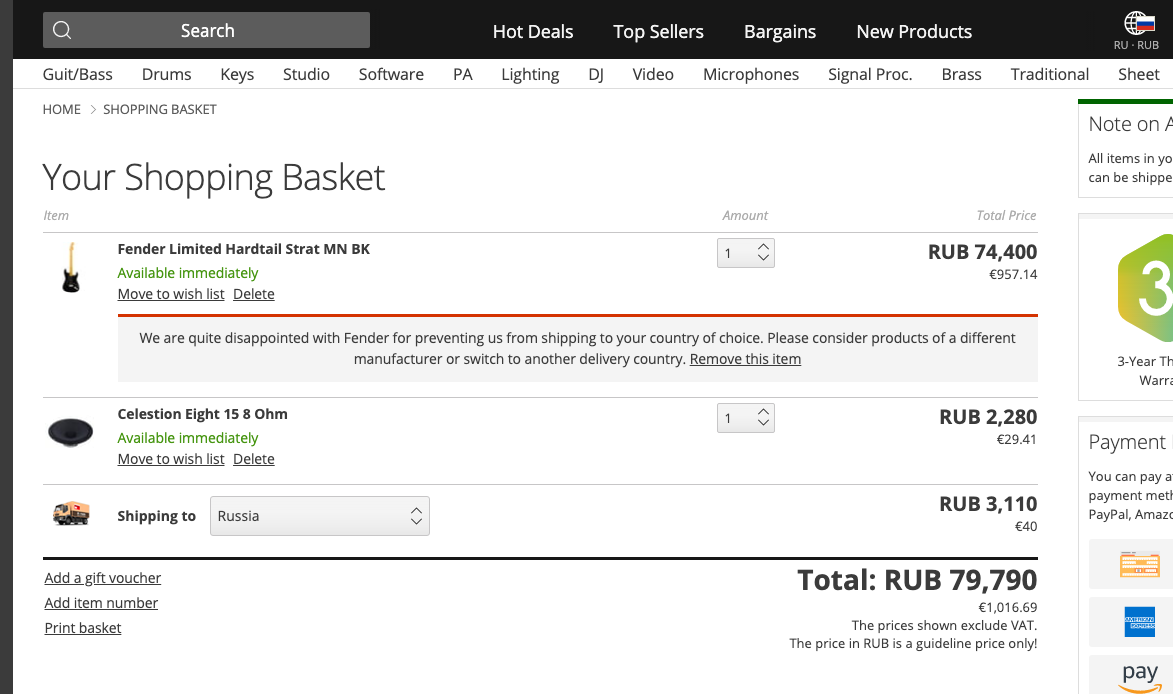The height and width of the screenshot is (694, 1173).
Task: Click the Fender Strat guitar thumbnail
Action: tap(71, 267)
